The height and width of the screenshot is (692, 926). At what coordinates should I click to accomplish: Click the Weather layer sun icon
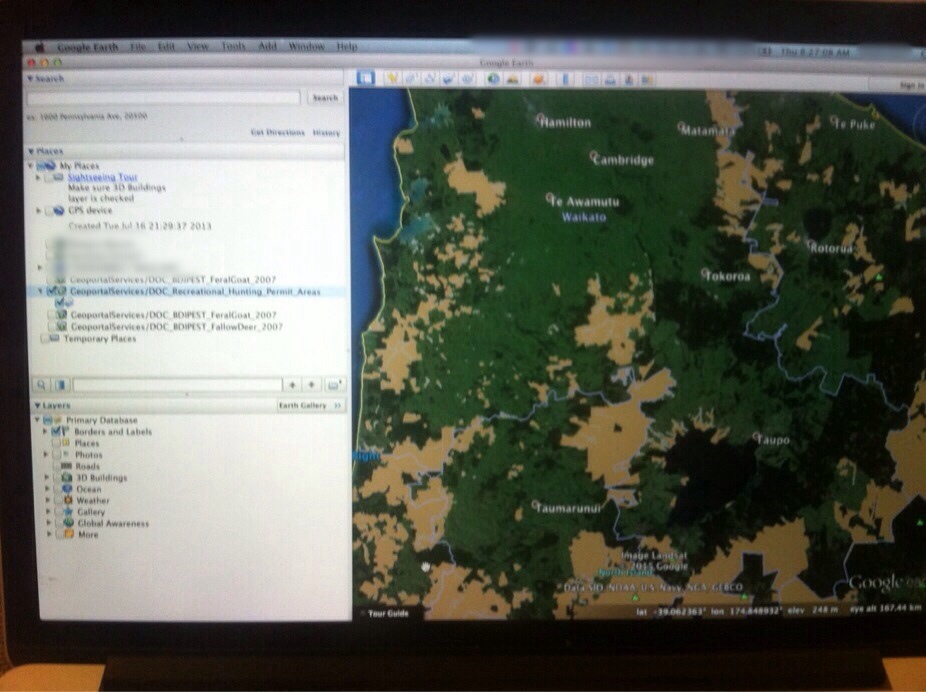tap(68, 500)
